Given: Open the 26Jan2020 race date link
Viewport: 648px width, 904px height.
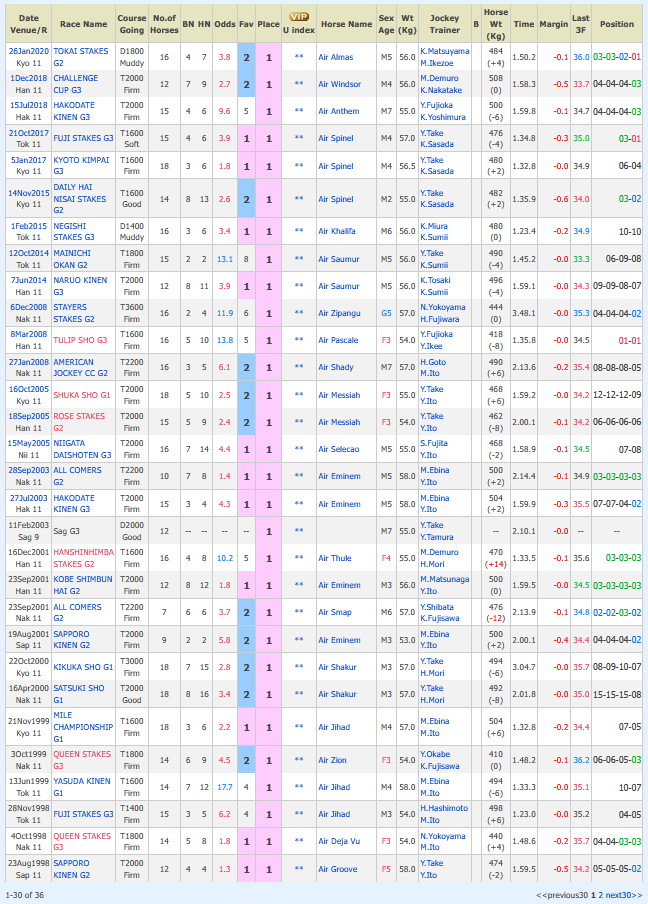Looking at the screenshot, I should point(29,51).
